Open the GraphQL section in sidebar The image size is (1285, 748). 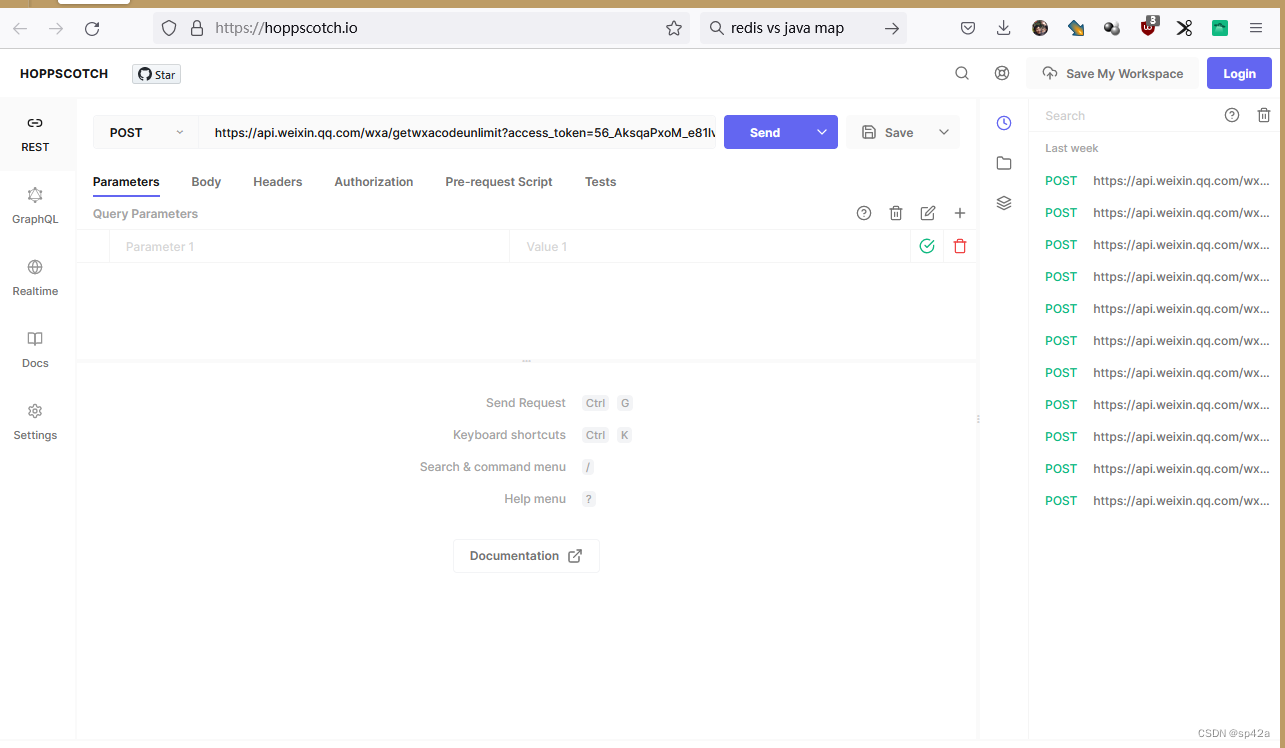(x=35, y=206)
